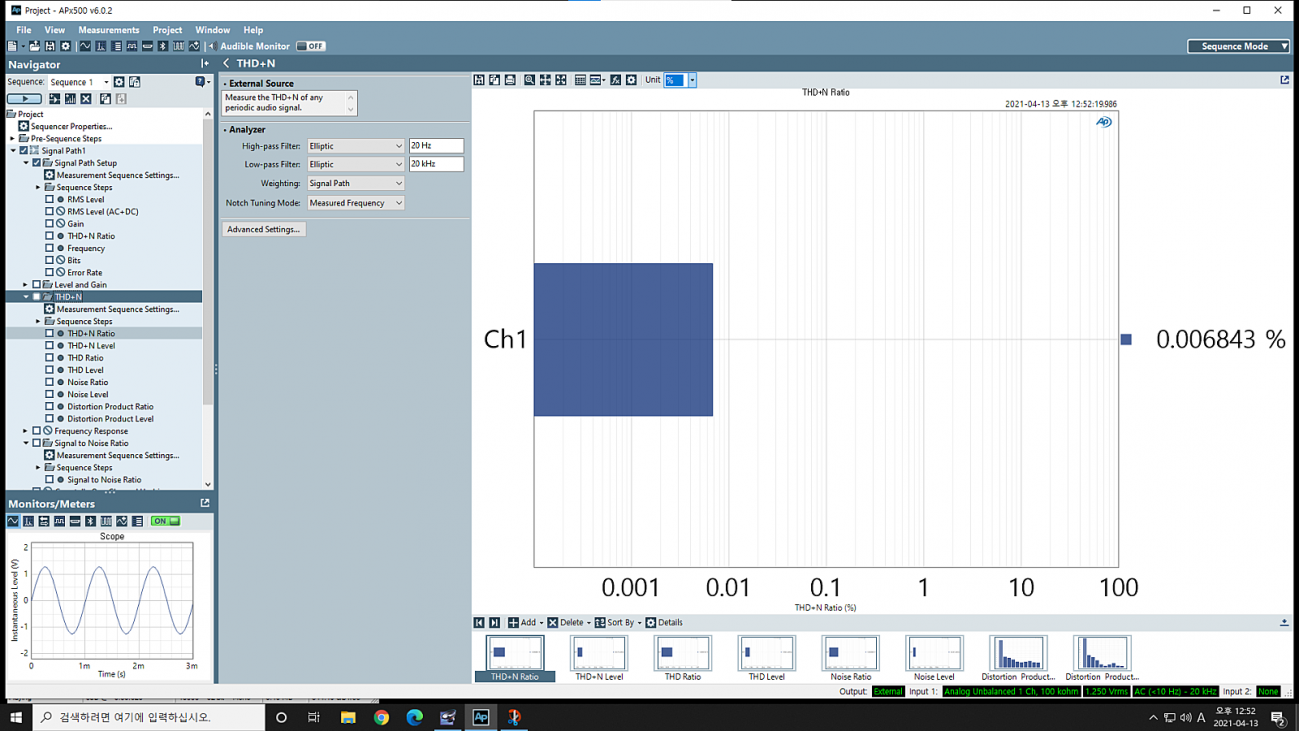This screenshot has height=731, width=1299.
Task: Open the File menu
Action: [x=23, y=30]
